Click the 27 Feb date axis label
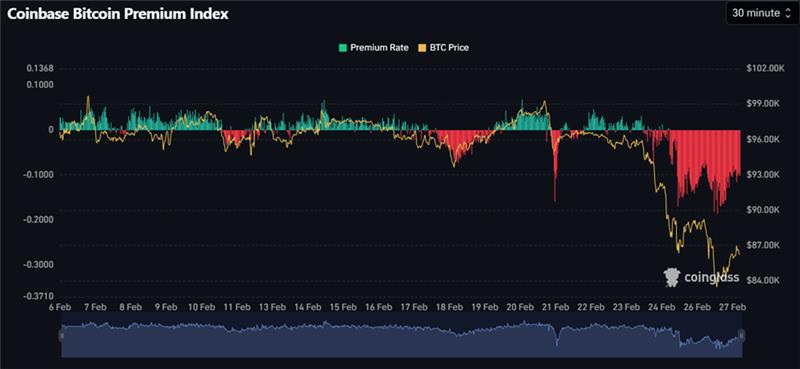The width and height of the screenshot is (800, 369). [732, 307]
